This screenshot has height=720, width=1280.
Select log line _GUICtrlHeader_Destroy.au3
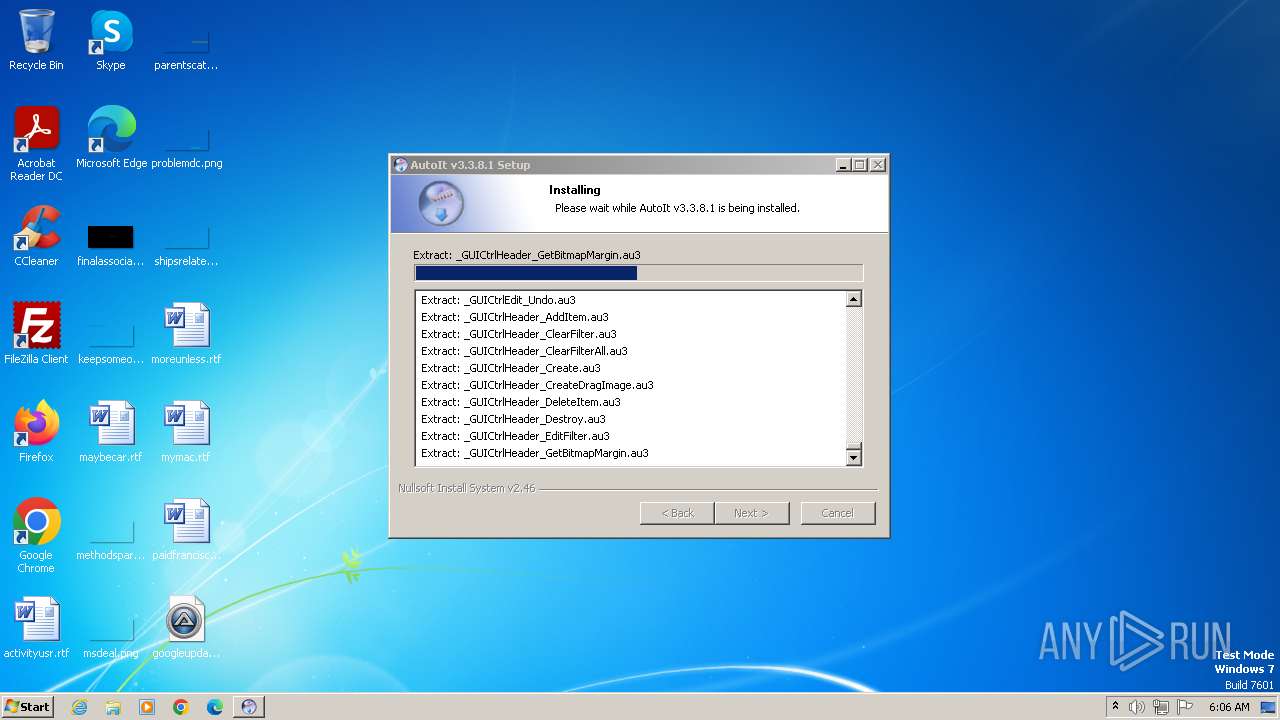513,419
